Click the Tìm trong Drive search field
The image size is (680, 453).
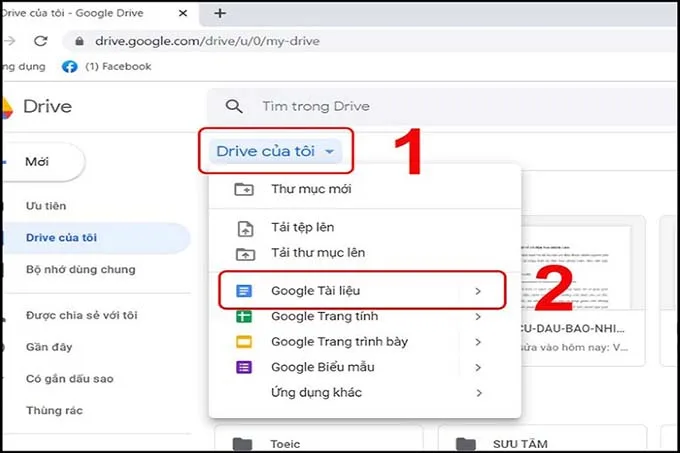[x=442, y=107]
